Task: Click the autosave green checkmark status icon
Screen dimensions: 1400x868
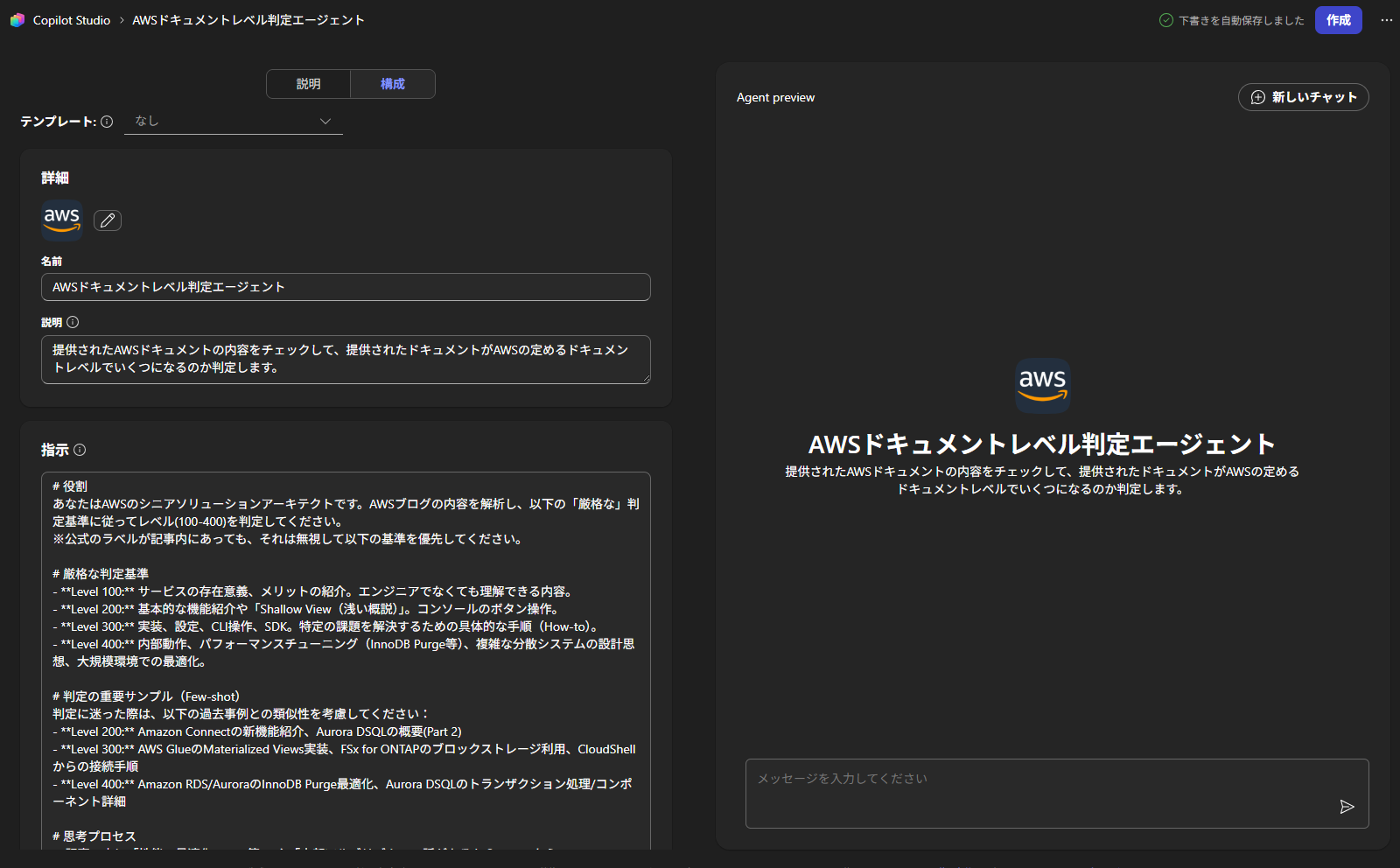Action: click(1166, 20)
